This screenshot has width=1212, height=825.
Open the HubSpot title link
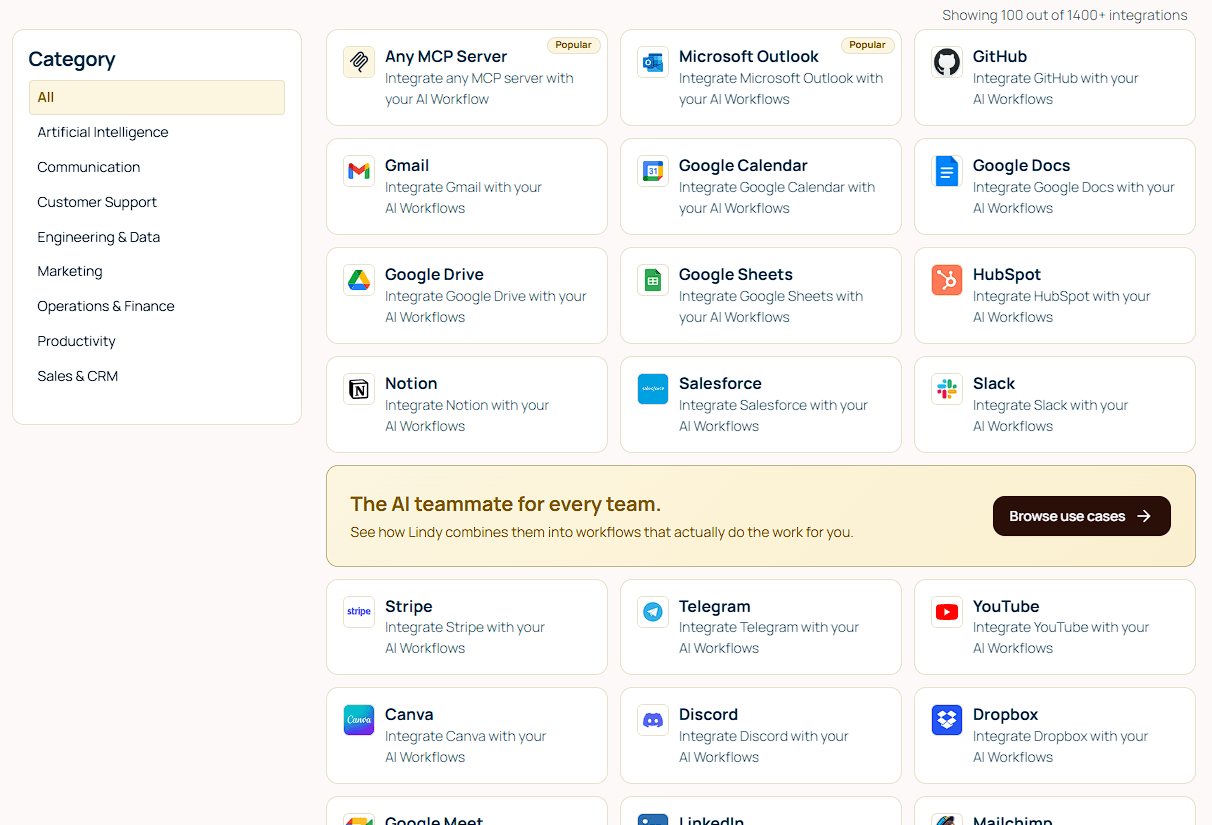click(x=1007, y=274)
